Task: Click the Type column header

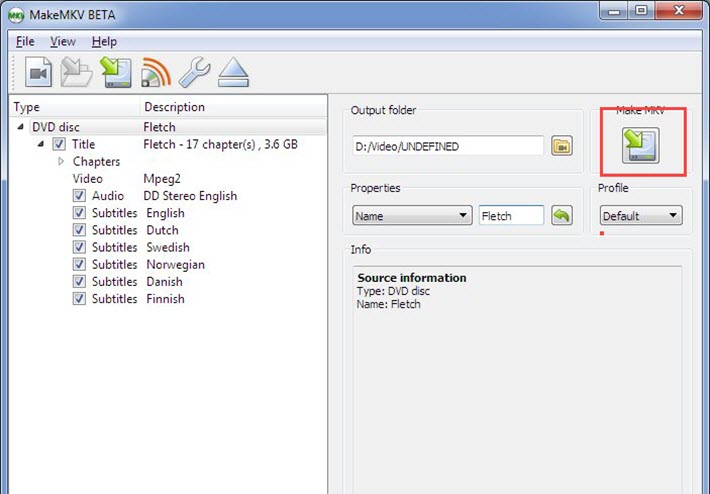Action: (75, 107)
